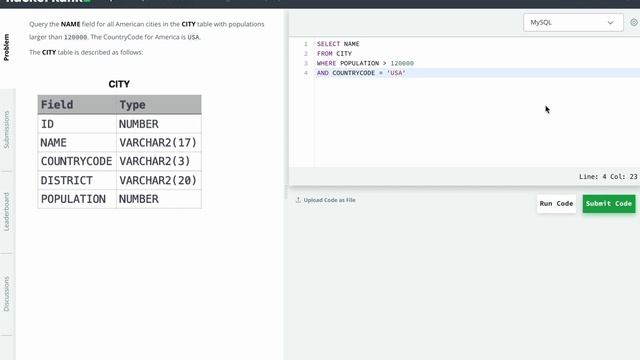Click the DISTRICT field cell
The height and width of the screenshot is (360, 640).
pos(77,180)
